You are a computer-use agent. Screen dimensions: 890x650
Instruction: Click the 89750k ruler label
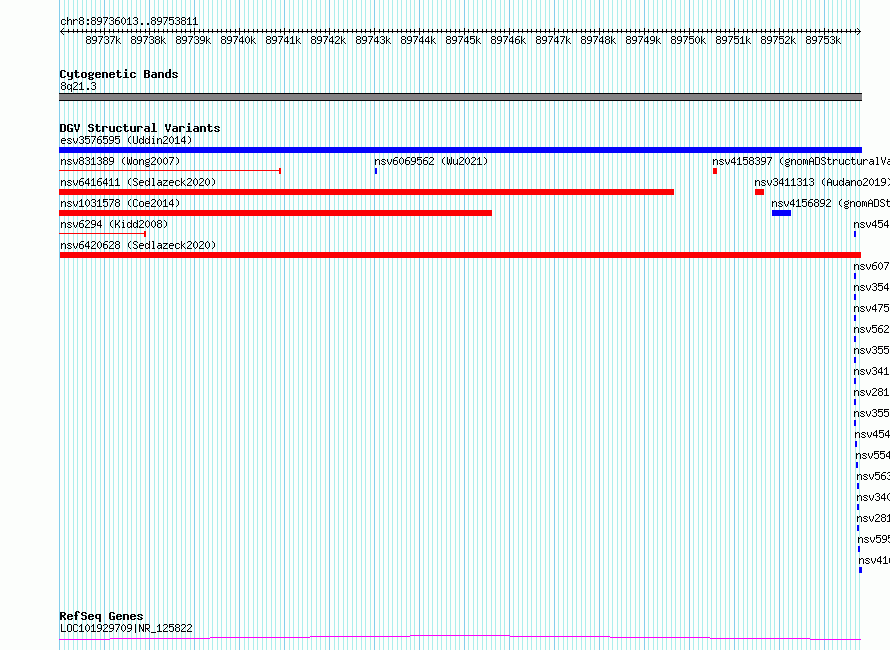click(x=688, y=40)
